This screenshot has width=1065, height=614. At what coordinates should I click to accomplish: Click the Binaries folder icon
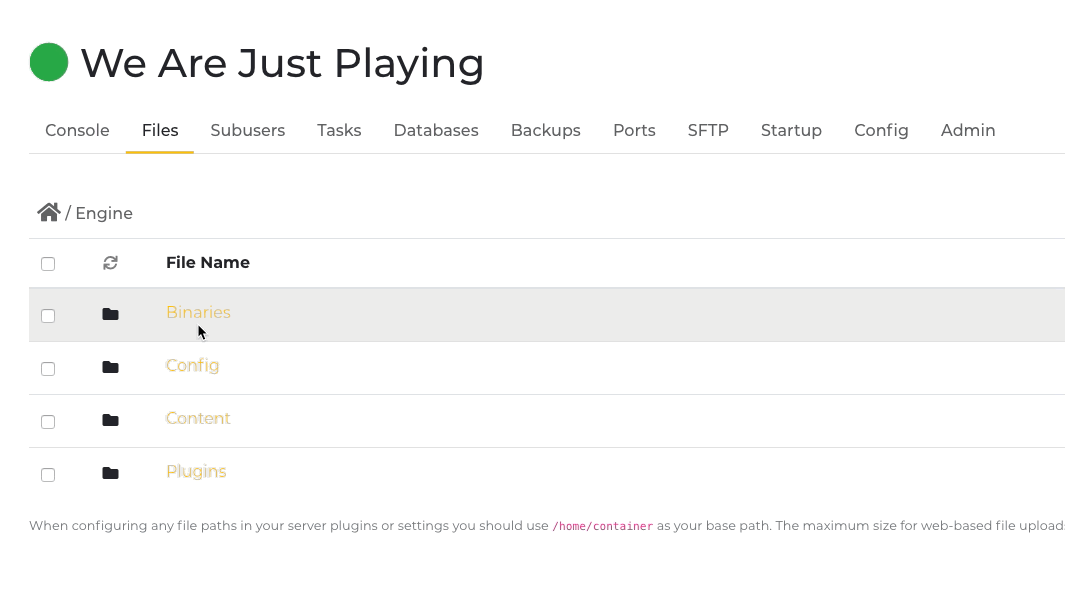(x=110, y=314)
